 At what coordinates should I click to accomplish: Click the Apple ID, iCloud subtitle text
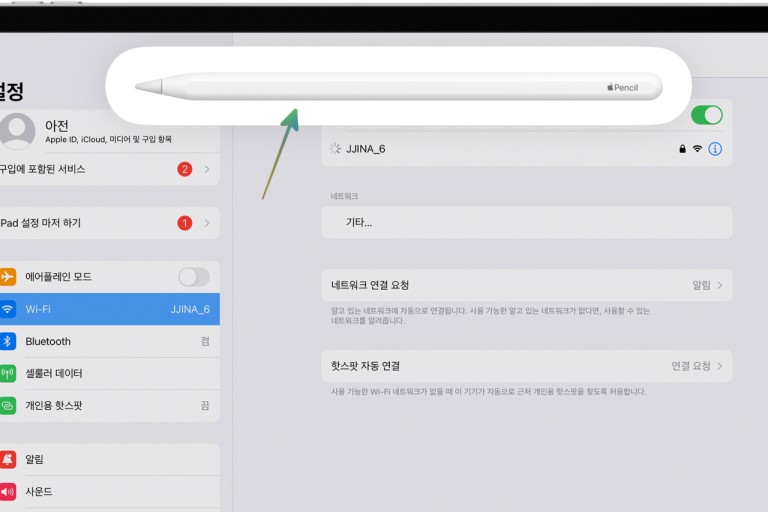[108, 140]
